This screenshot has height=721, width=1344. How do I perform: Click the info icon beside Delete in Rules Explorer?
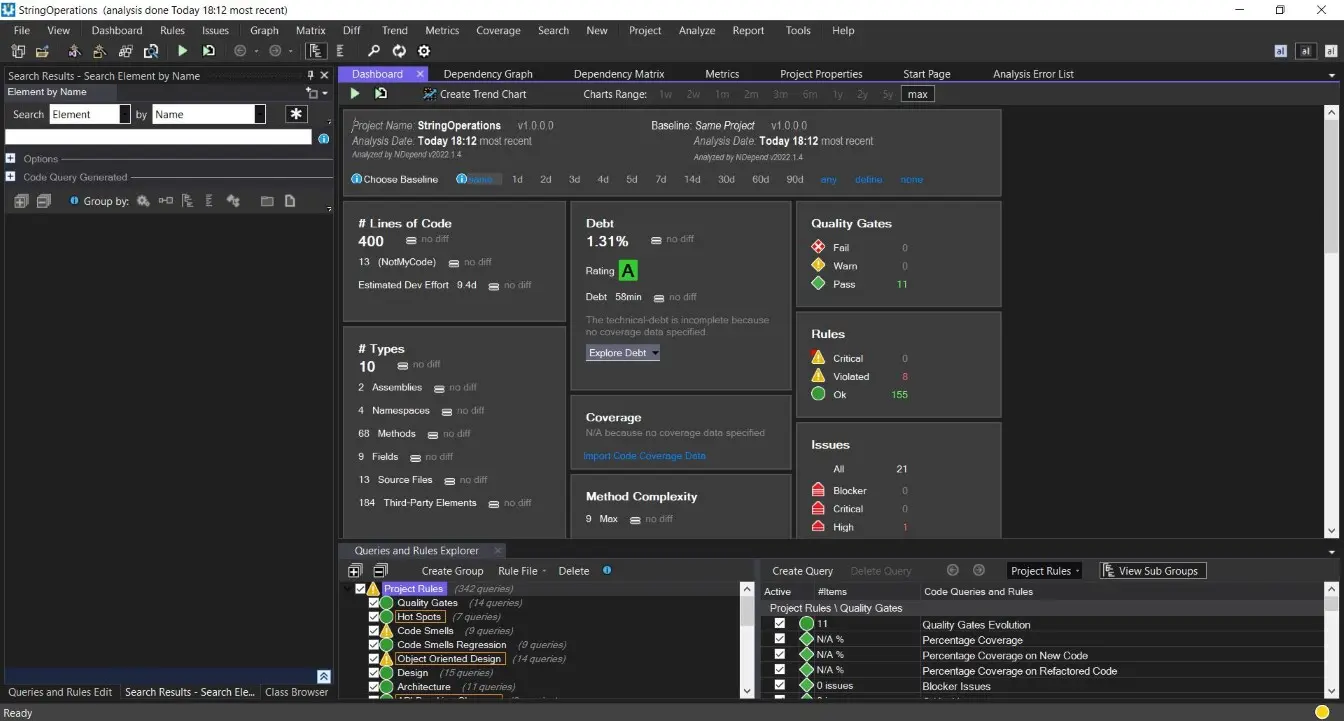click(607, 570)
